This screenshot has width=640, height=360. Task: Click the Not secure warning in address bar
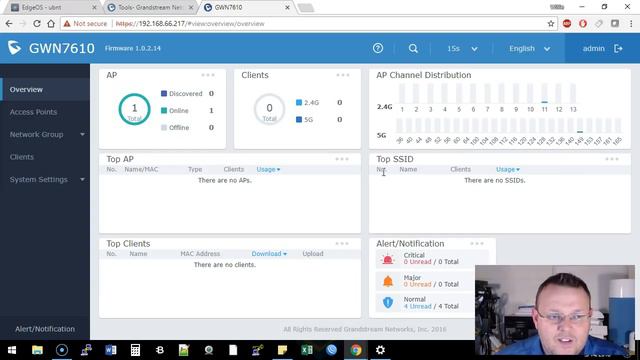click(x=85, y=24)
